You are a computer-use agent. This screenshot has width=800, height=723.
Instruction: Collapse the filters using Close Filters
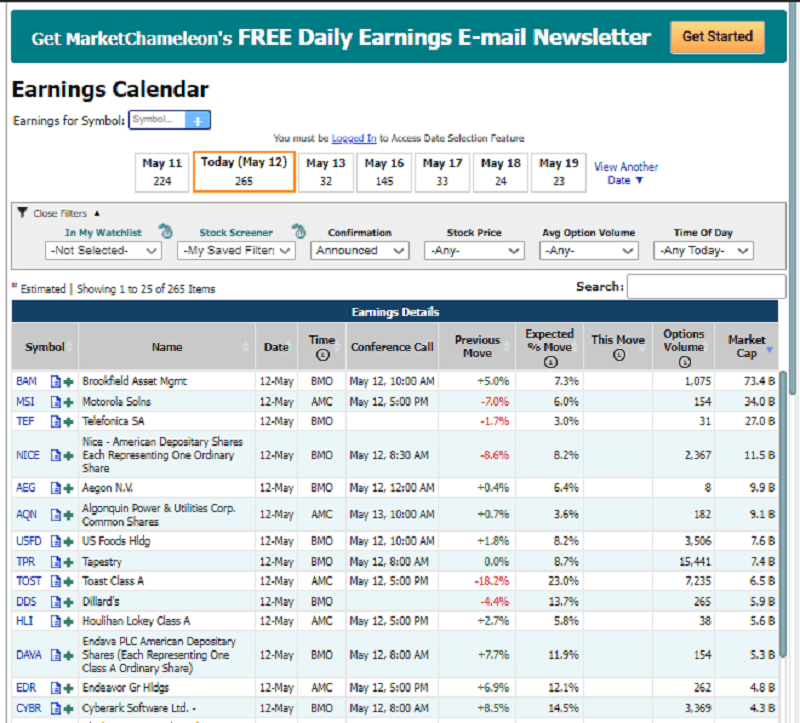coord(60,211)
